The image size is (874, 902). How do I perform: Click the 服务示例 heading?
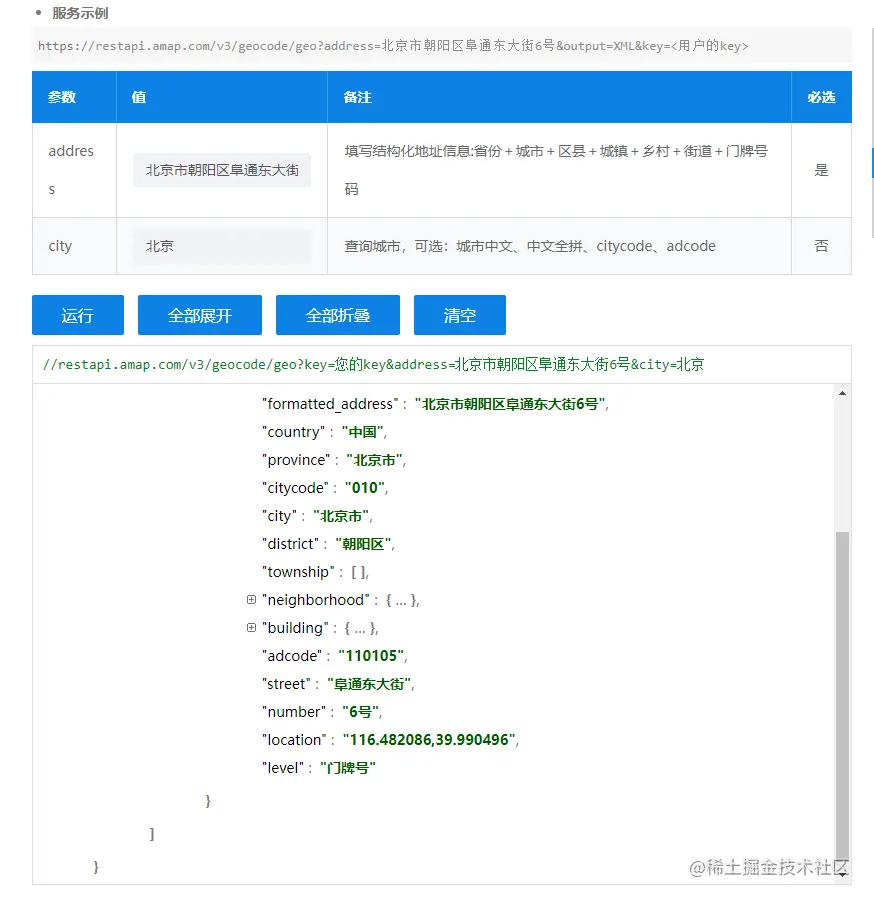coord(80,13)
